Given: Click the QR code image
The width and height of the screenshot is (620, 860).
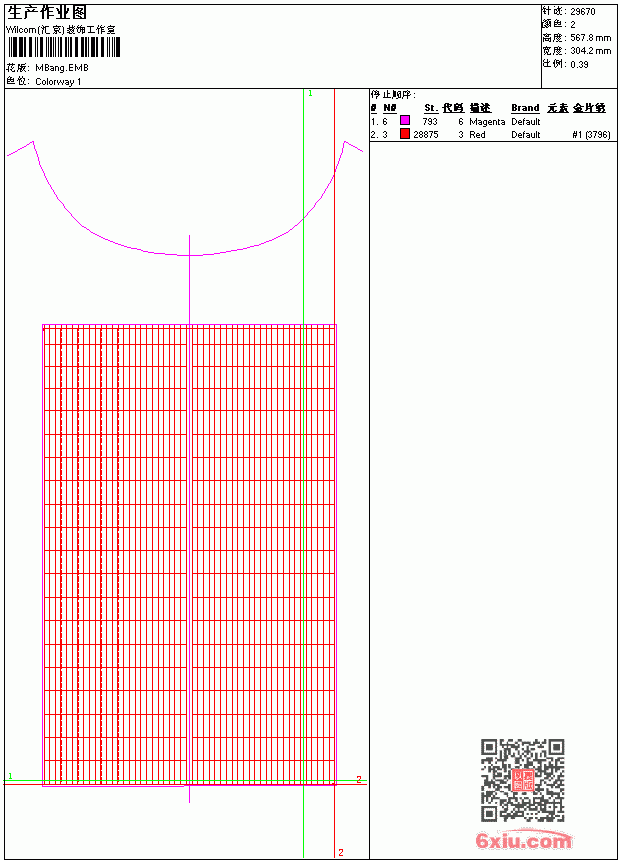Looking at the screenshot, I should click(x=523, y=780).
